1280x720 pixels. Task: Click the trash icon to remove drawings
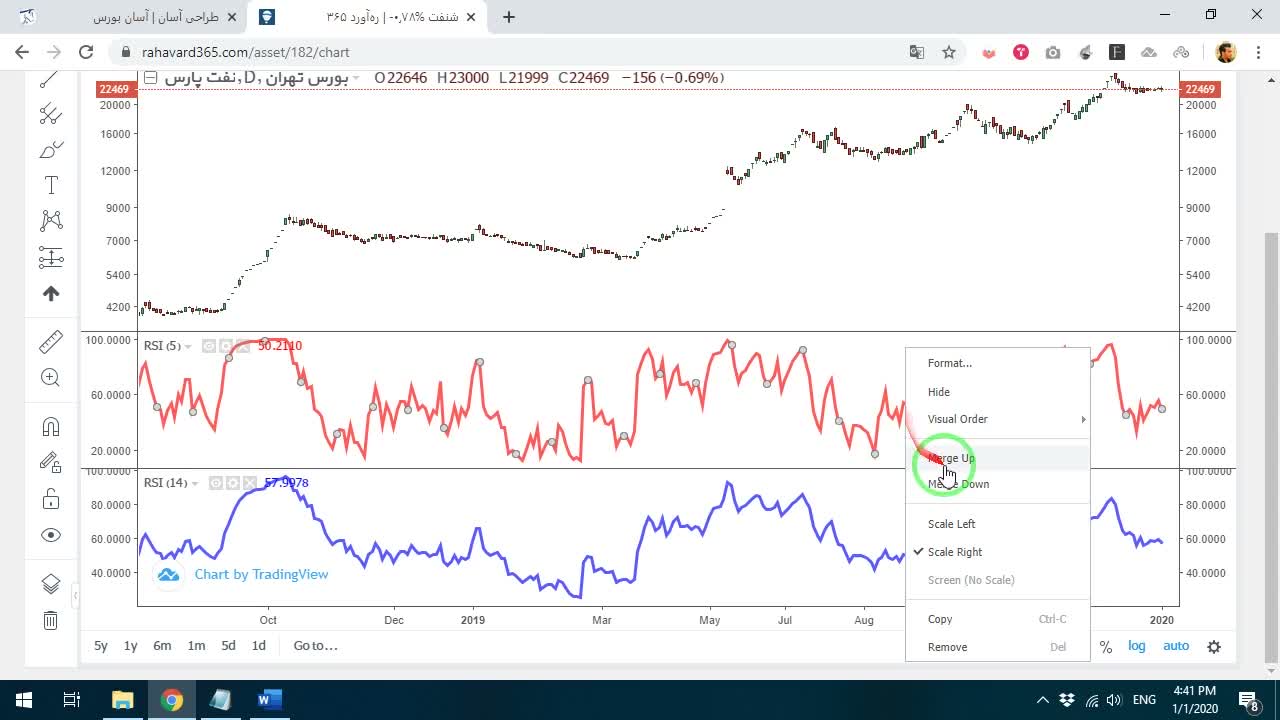coord(50,620)
